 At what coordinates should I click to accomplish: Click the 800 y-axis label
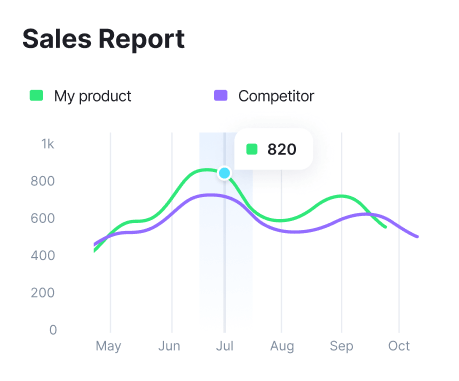(x=43, y=181)
